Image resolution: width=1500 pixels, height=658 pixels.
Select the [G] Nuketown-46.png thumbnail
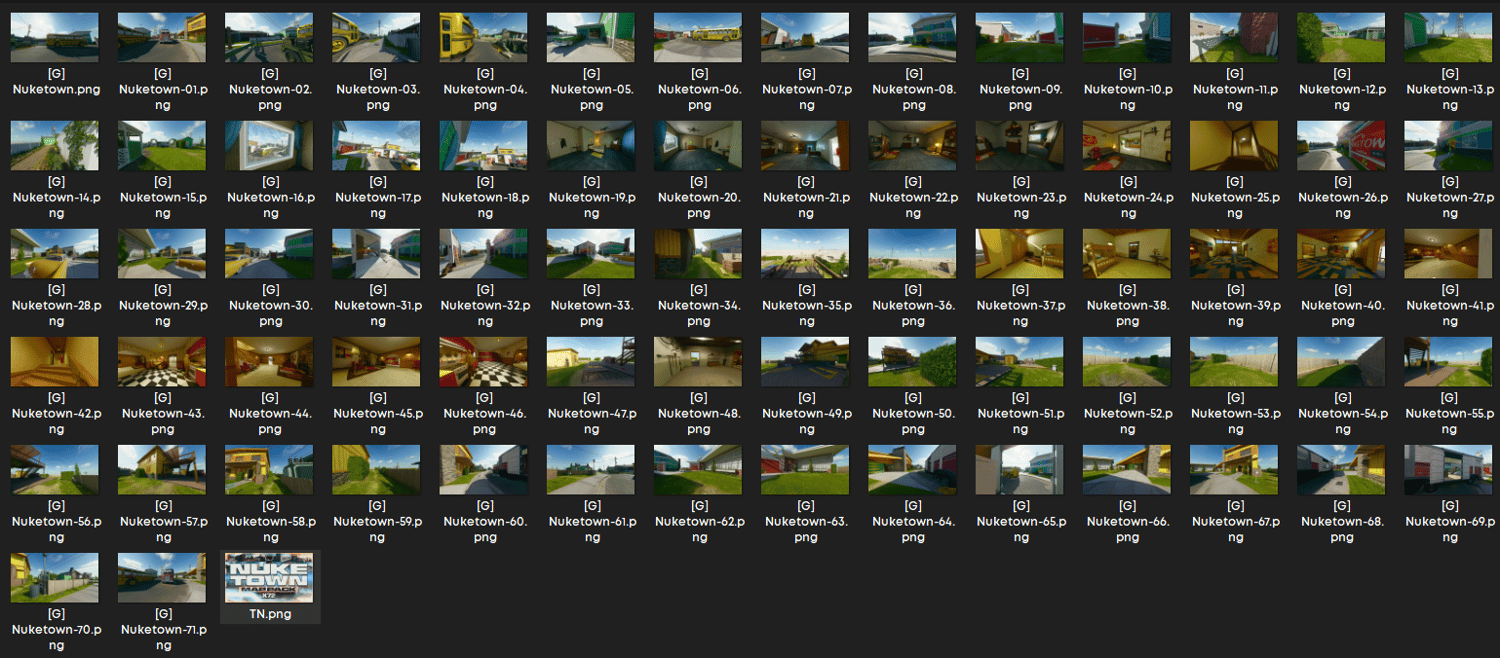[484, 362]
